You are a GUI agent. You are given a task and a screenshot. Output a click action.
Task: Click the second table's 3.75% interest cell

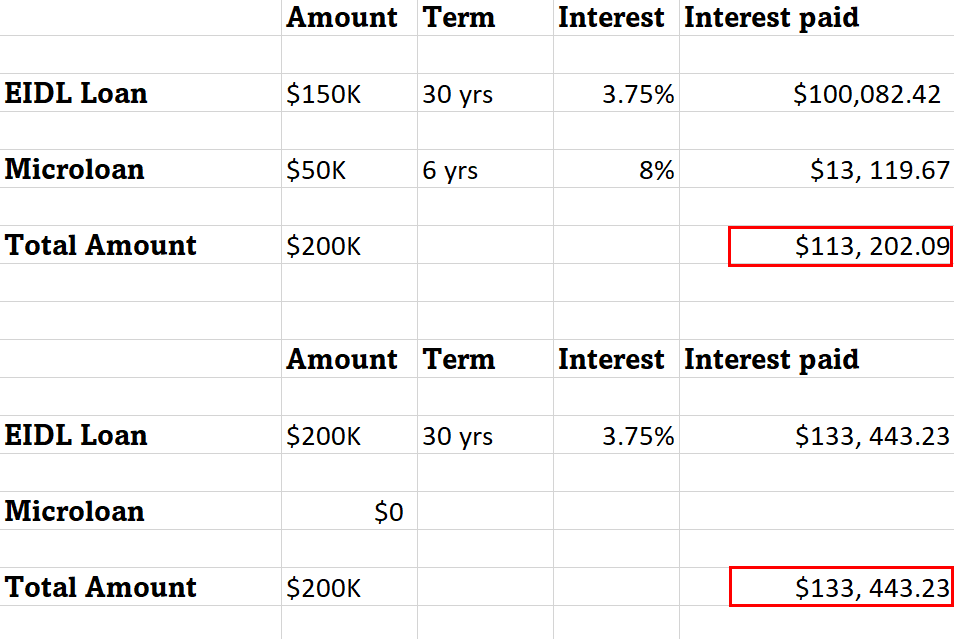click(x=616, y=435)
